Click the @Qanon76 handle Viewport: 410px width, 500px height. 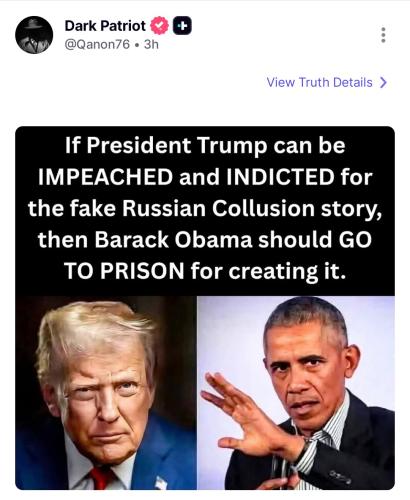[x=97, y=44]
